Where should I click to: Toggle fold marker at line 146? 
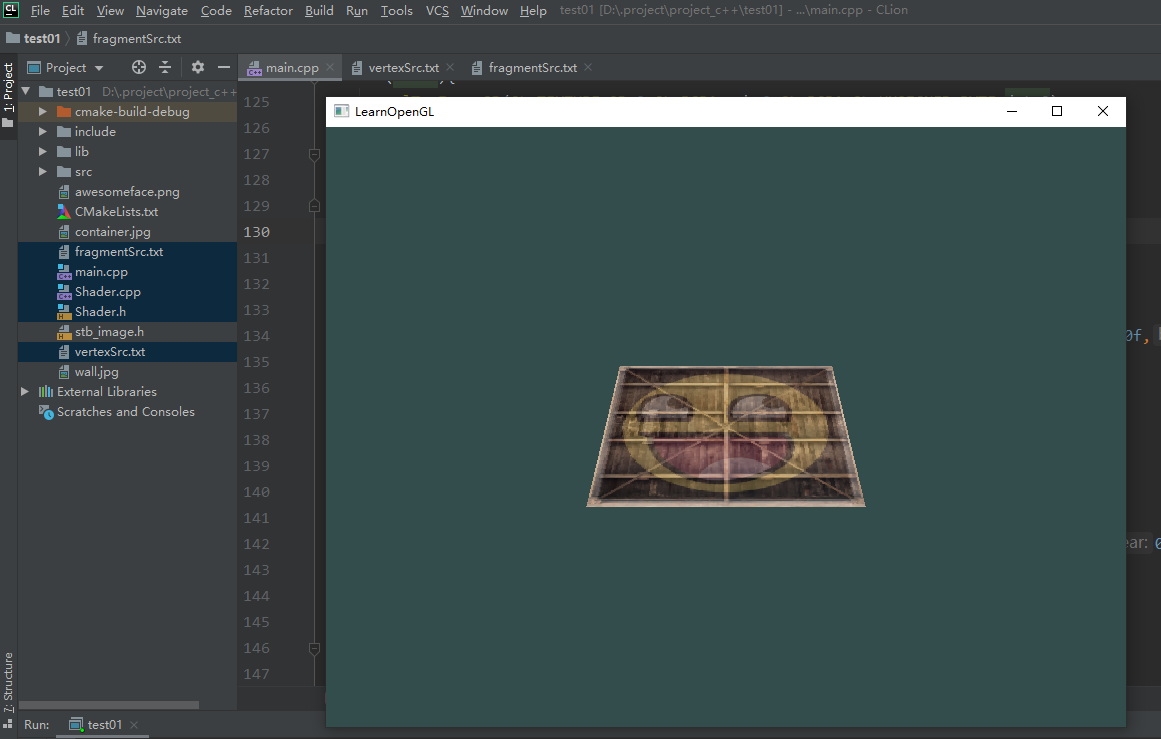click(x=314, y=649)
